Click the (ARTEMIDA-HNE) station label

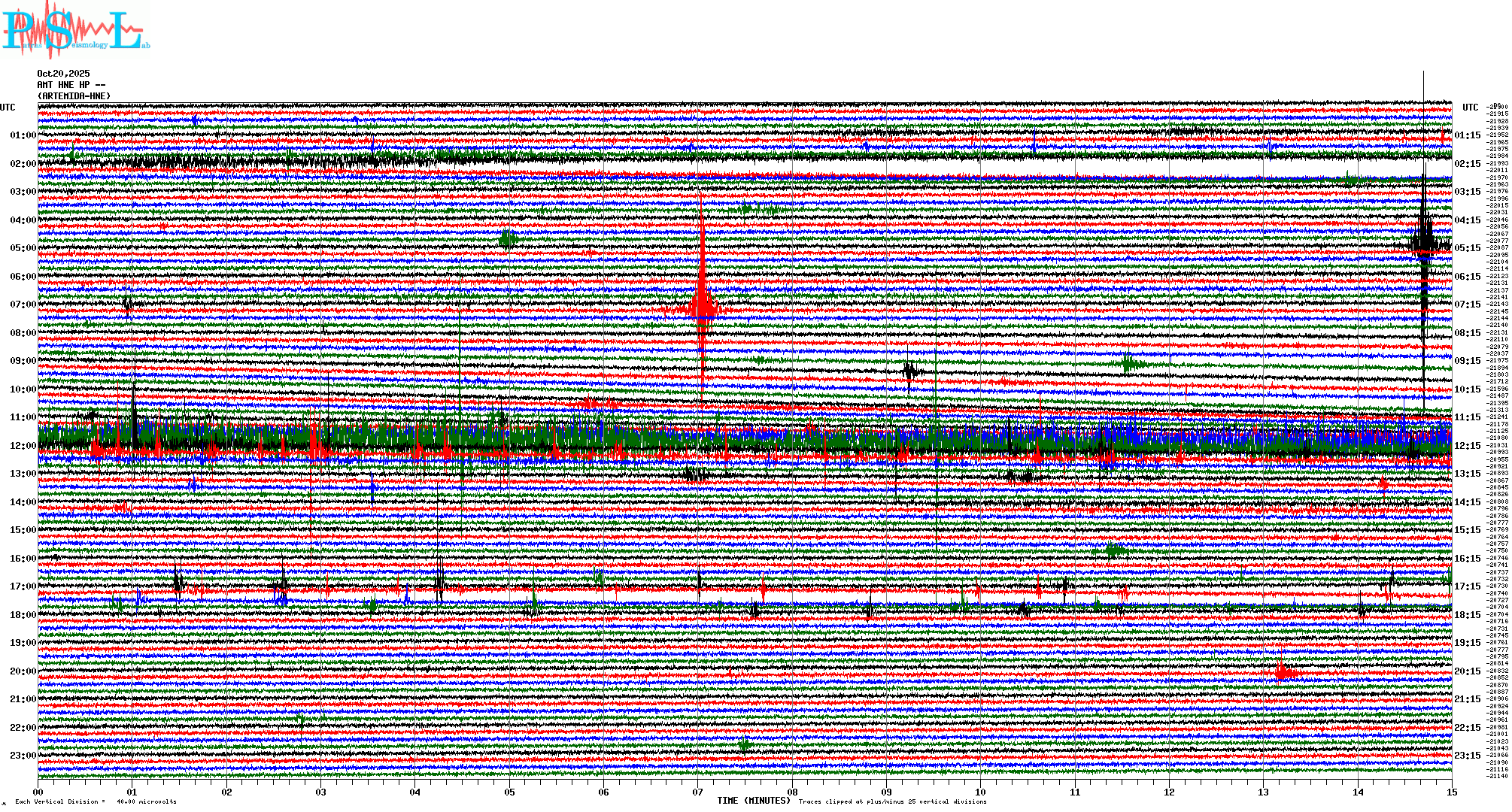[x=74, y=96]
